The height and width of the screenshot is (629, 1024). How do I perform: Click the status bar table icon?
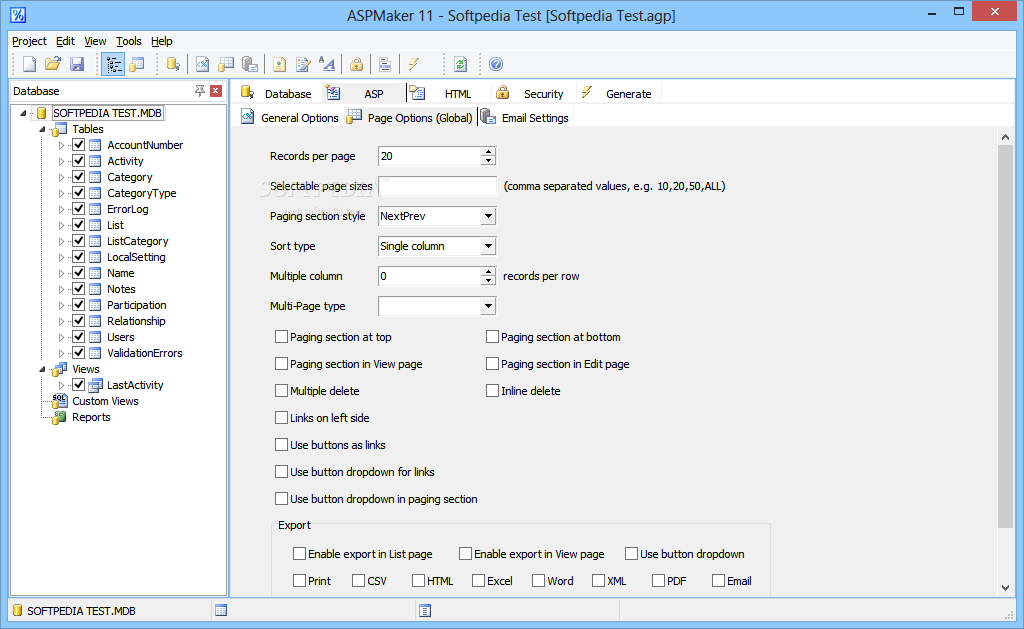tap(221, 611)
